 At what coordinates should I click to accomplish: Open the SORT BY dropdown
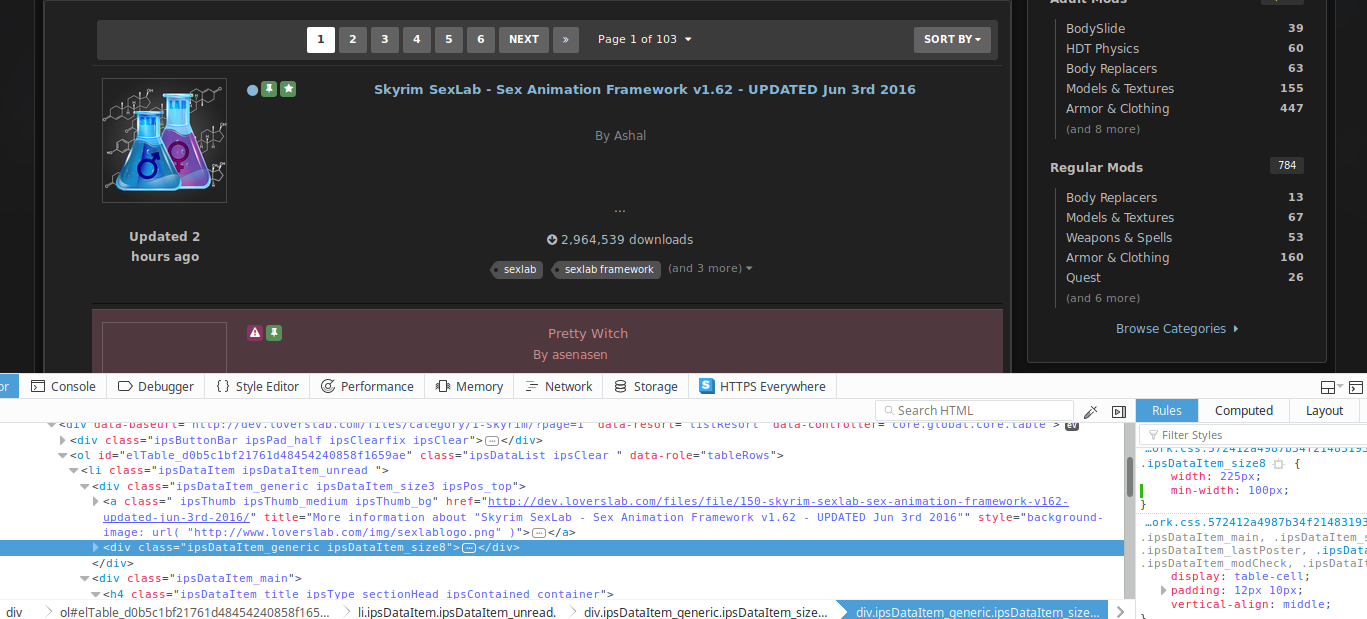(x=952, y=40)
